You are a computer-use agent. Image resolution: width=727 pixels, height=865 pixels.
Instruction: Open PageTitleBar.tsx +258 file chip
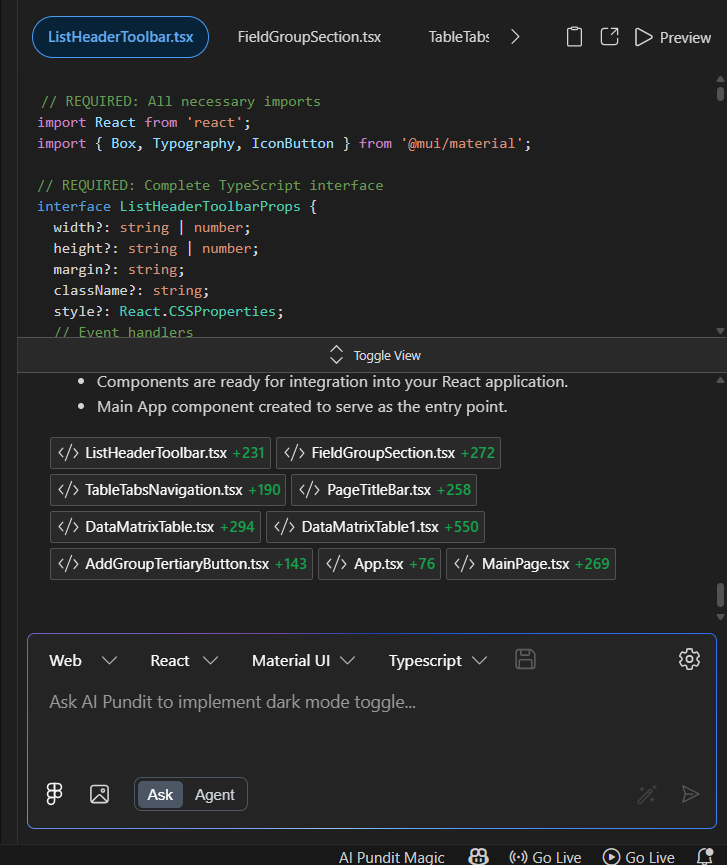(384, 490)
